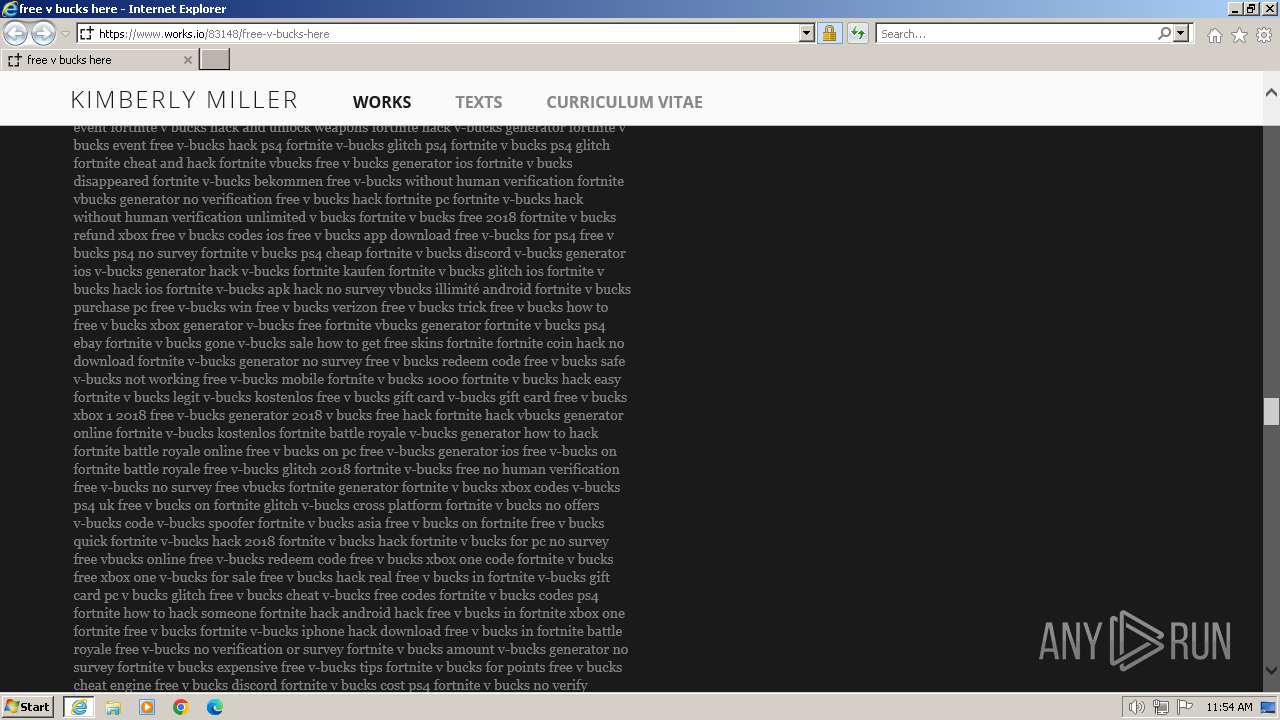Click the KIMBERLY MILLER site title
This screenshot has width=1280, height=720.
[x=185, y=100]
